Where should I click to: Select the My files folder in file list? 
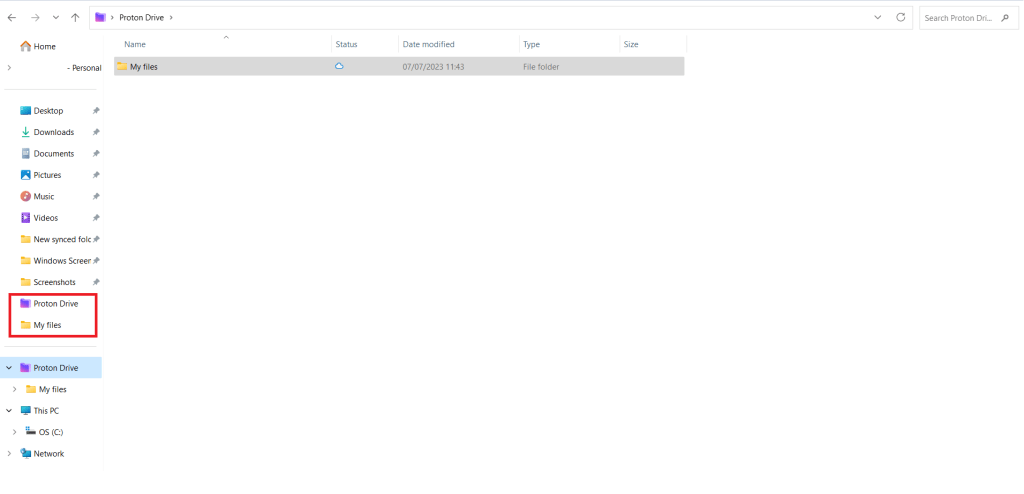pos(399,66)
